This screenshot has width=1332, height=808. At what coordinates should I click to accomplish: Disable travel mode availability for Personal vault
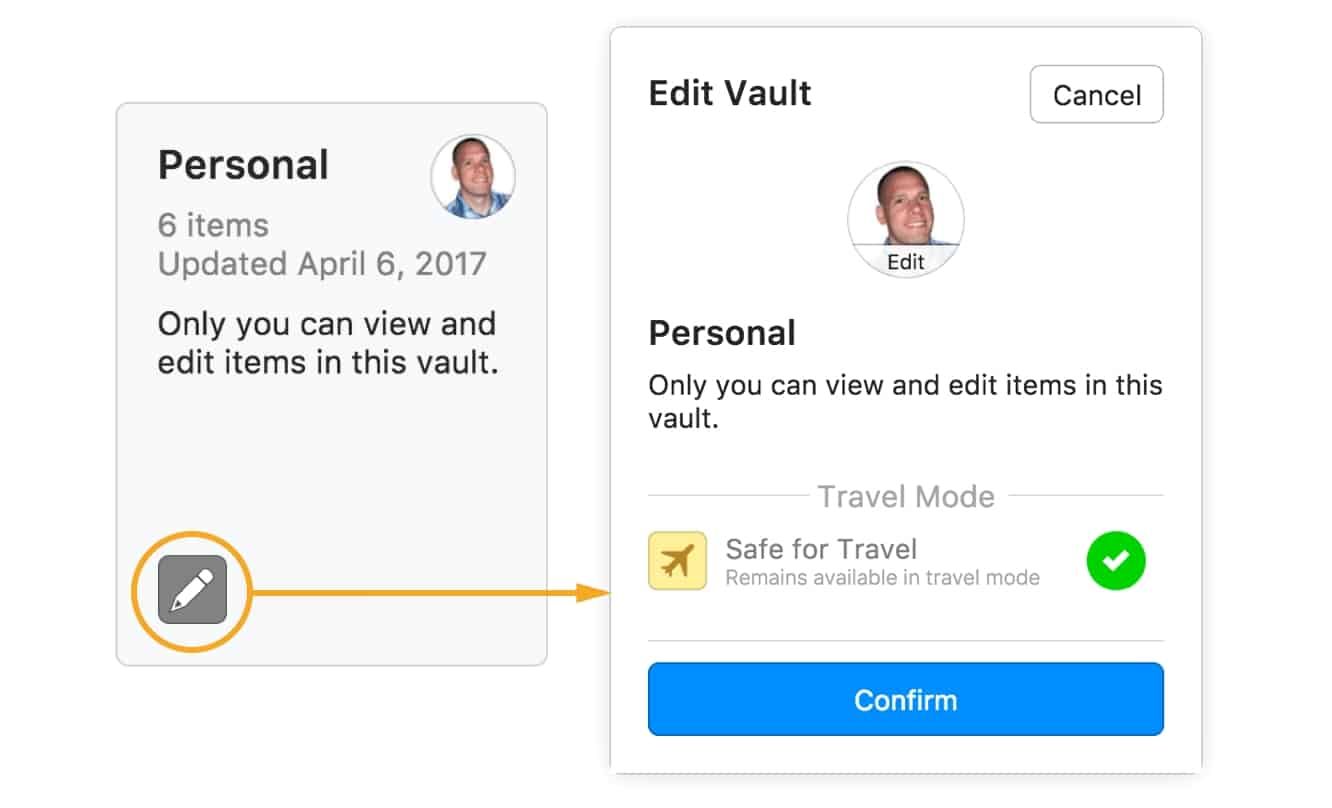point(1117,561)
